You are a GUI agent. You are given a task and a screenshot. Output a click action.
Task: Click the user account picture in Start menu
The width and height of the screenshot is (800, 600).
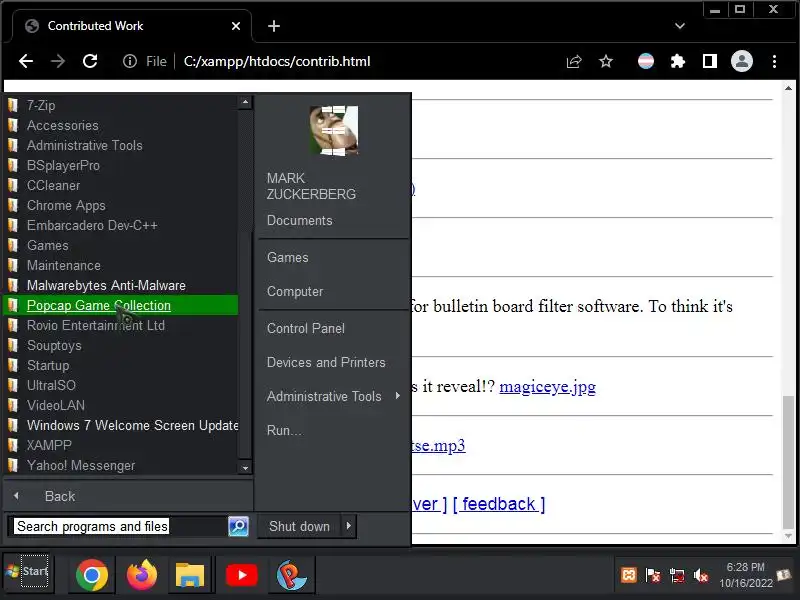pos(334,130)
